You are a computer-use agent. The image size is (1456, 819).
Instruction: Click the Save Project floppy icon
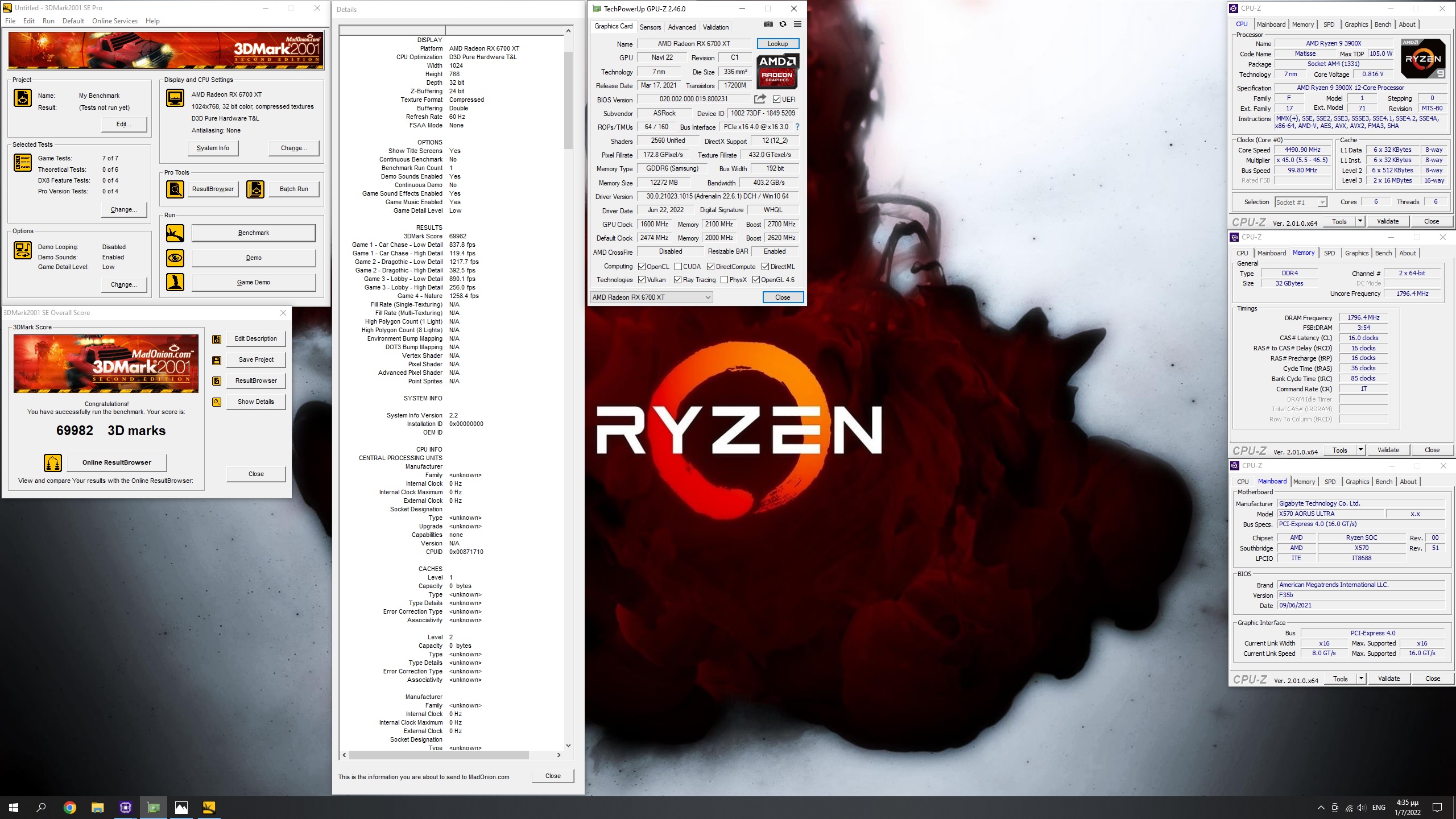(217, 361)
